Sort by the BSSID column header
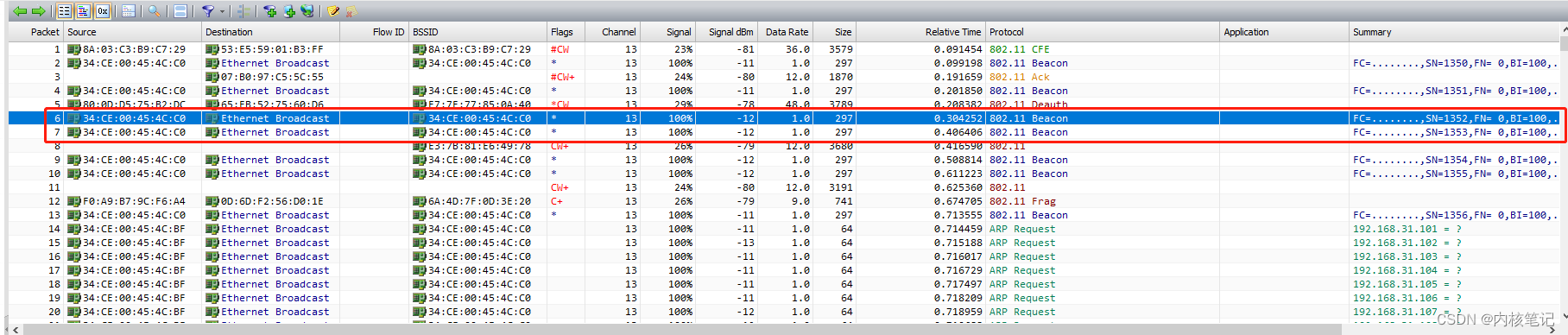 [477, 32]
